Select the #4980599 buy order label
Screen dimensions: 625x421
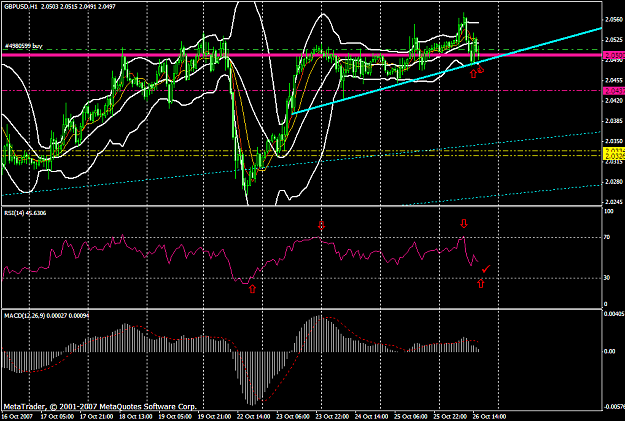[23, 46]
